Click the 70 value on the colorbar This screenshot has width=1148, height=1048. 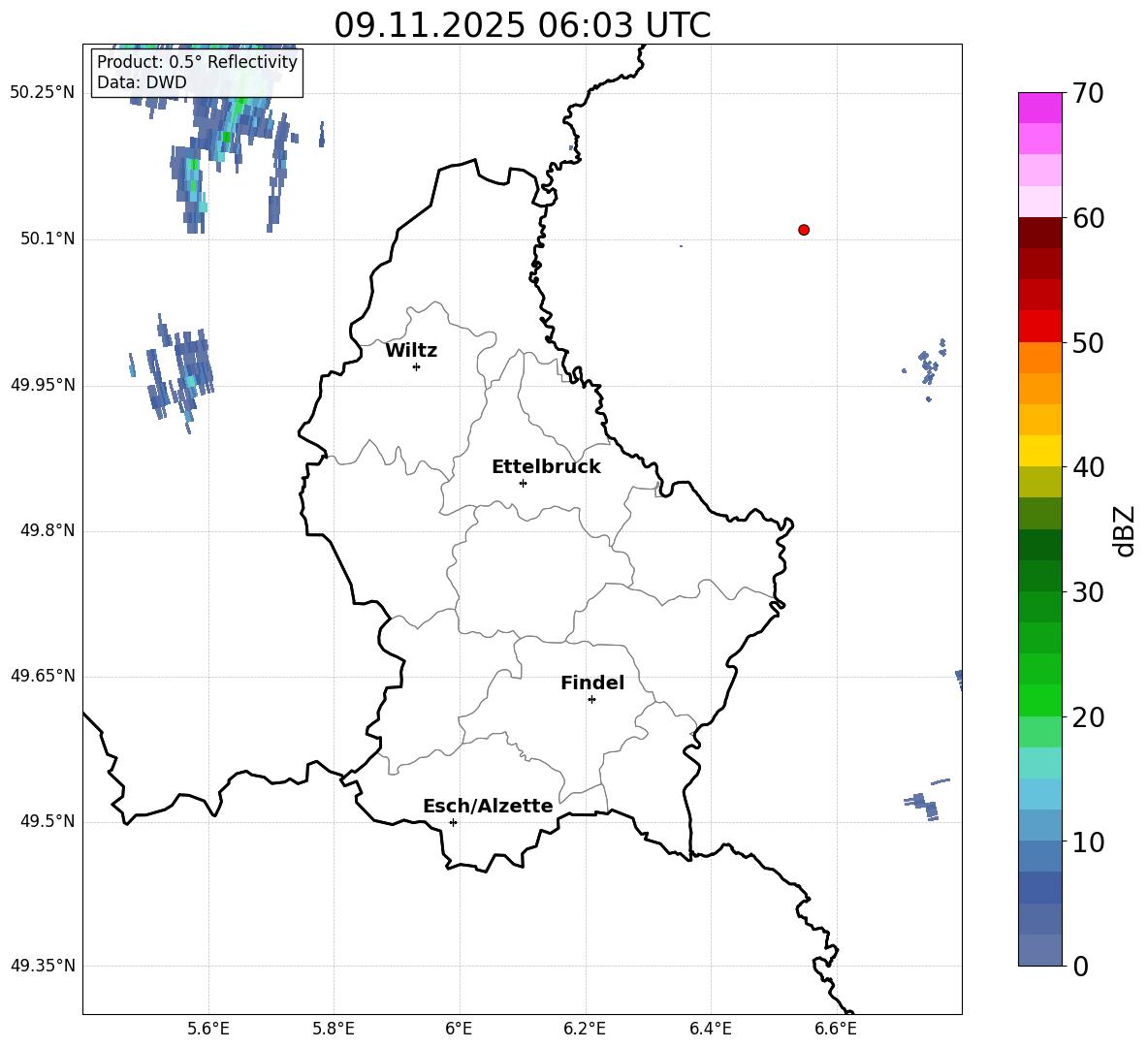coord(1087,93)
